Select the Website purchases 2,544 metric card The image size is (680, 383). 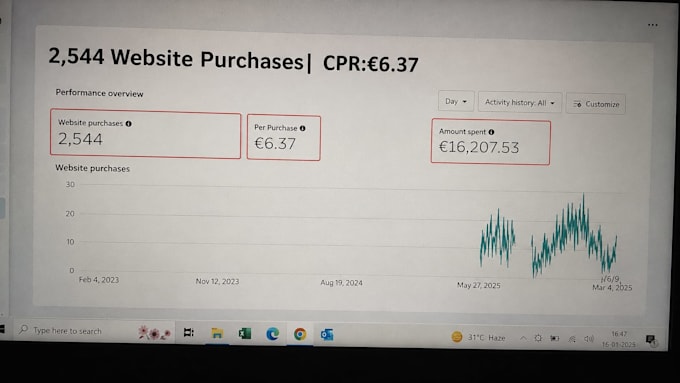click(x=145, y=134)
